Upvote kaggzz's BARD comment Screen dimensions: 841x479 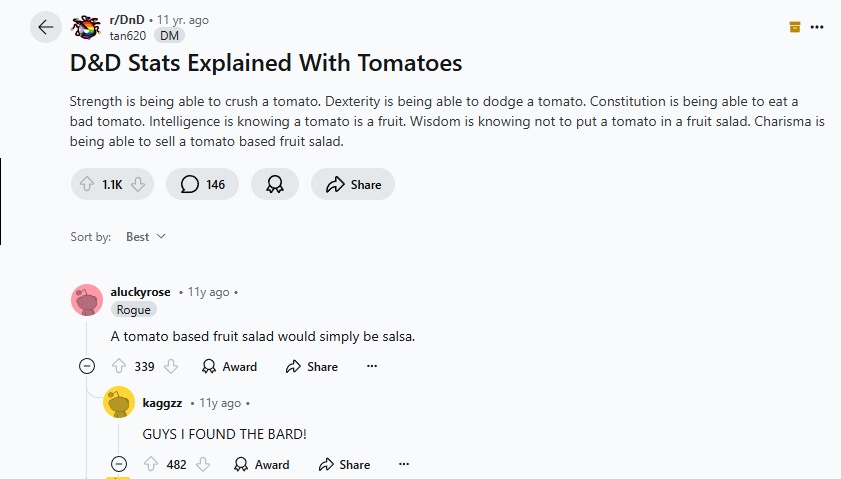pyautogui.click(x=151, y=464)
